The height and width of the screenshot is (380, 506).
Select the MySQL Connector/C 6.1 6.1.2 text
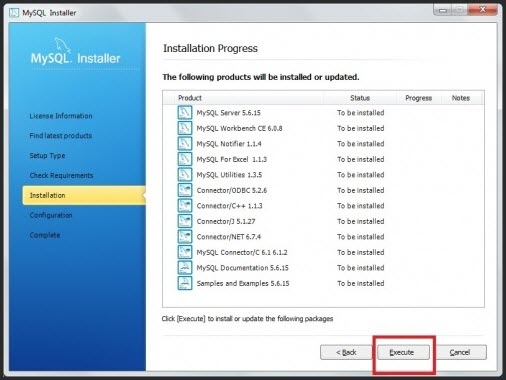point(242,252)
